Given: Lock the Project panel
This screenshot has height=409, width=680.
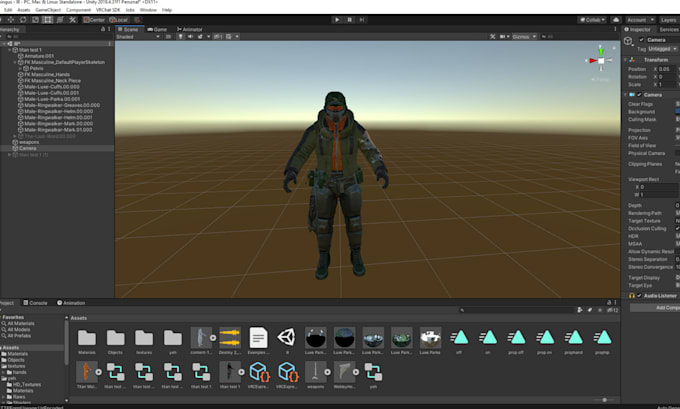Looking at the screenshot, I should pyautogui.click(x=609, y=302).
